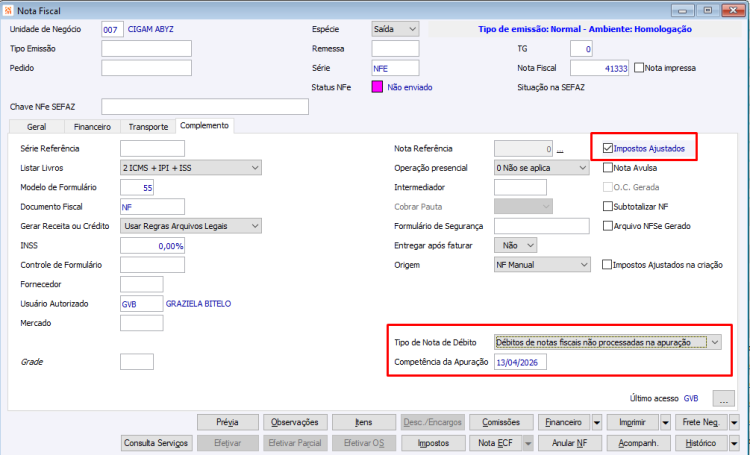Click the Anular NF button
Screen dimensions: 750x455
coord(570,443)
